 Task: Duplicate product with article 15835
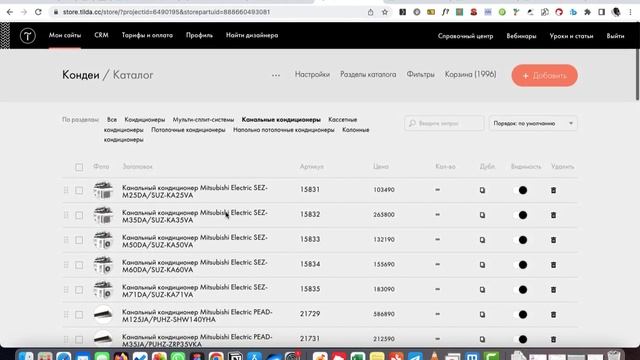pos(482,290)
